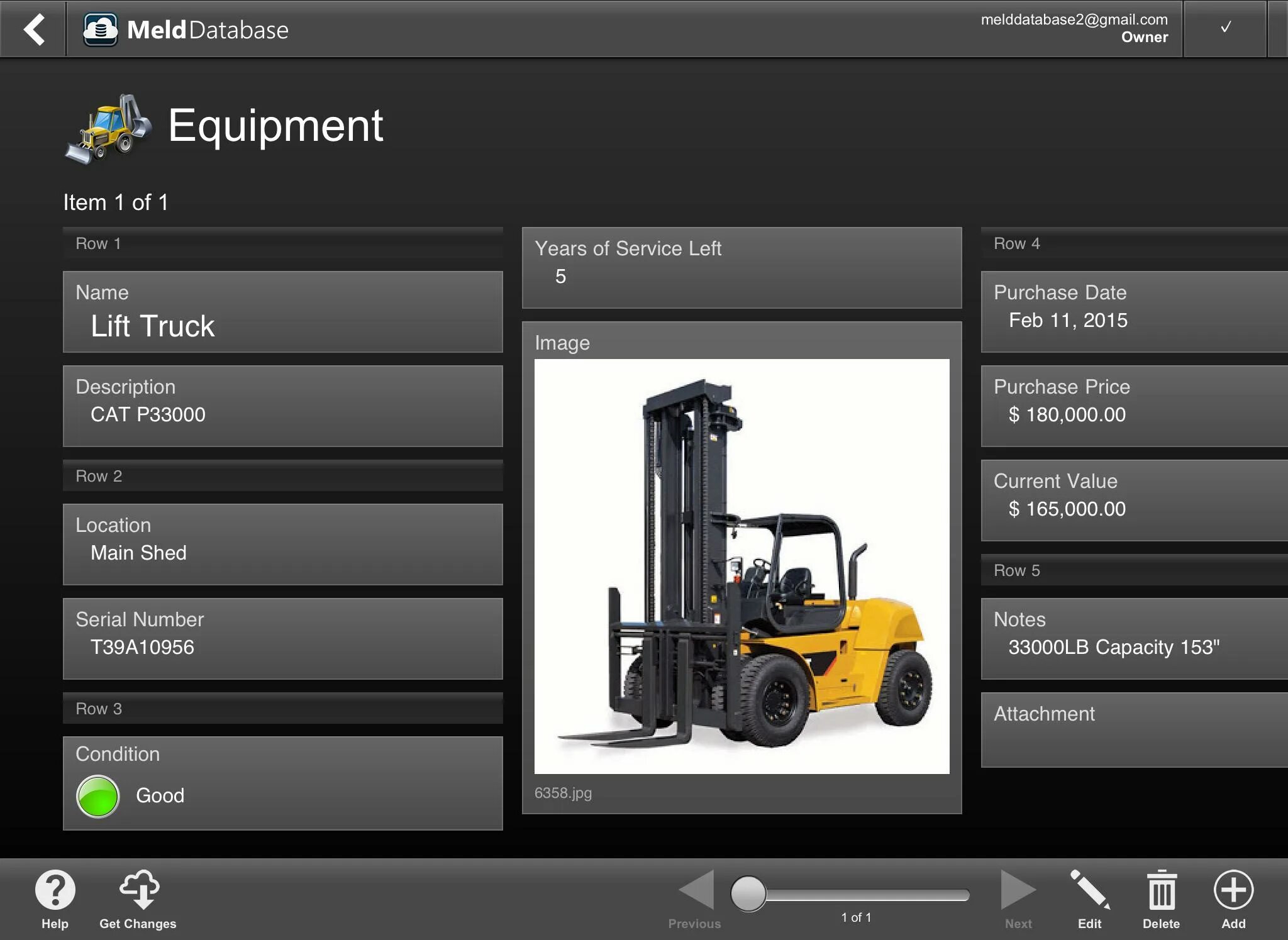Click the Attachment field
Screen dimensions: 1288x940
pos(1135,730)
